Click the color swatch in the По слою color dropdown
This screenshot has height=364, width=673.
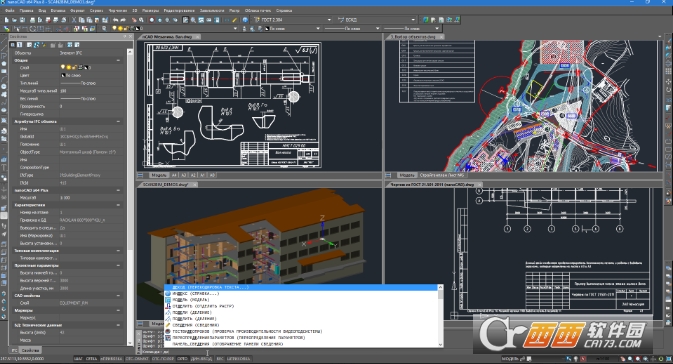(x=266, y=29)
